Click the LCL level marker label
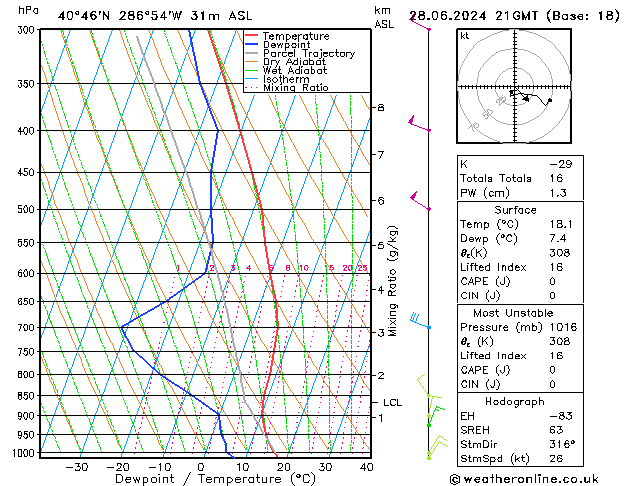Image resolution: width=629 pixels, height=486 pixels. [x=392, y=403]
